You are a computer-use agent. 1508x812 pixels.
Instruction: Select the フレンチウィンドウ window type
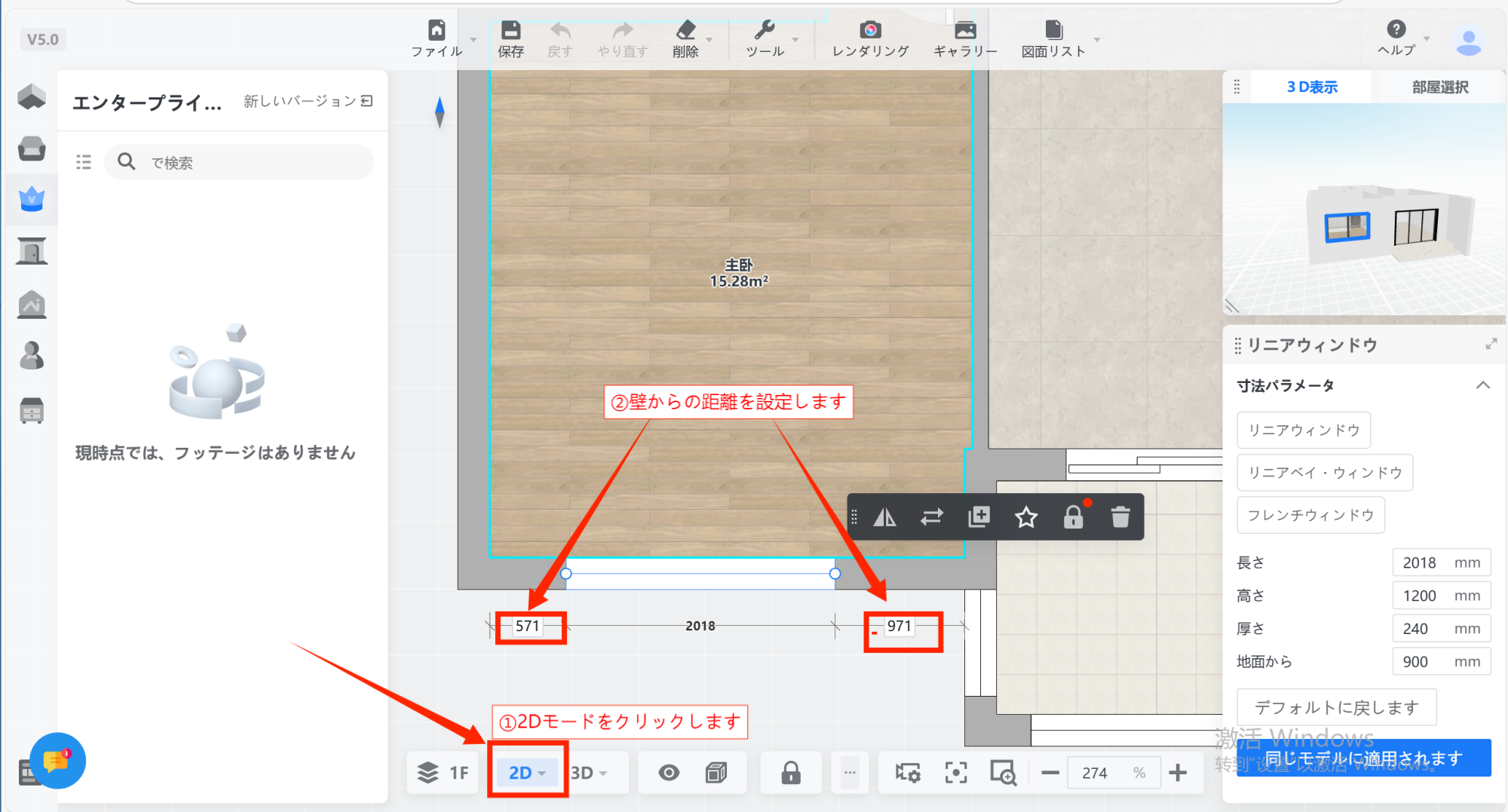[1310, 515]
